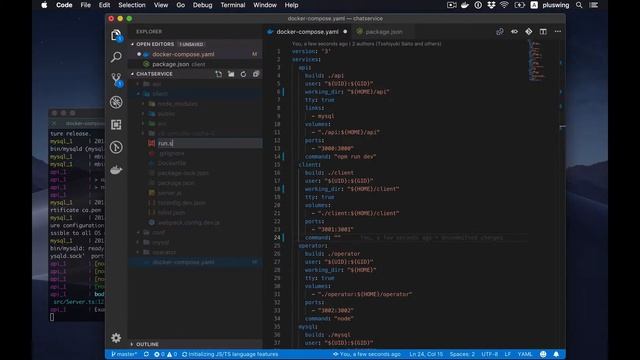The image size is (640, 360).
Task: Click New File icon in CHATSERVICE header
Action: pos(219,74)
